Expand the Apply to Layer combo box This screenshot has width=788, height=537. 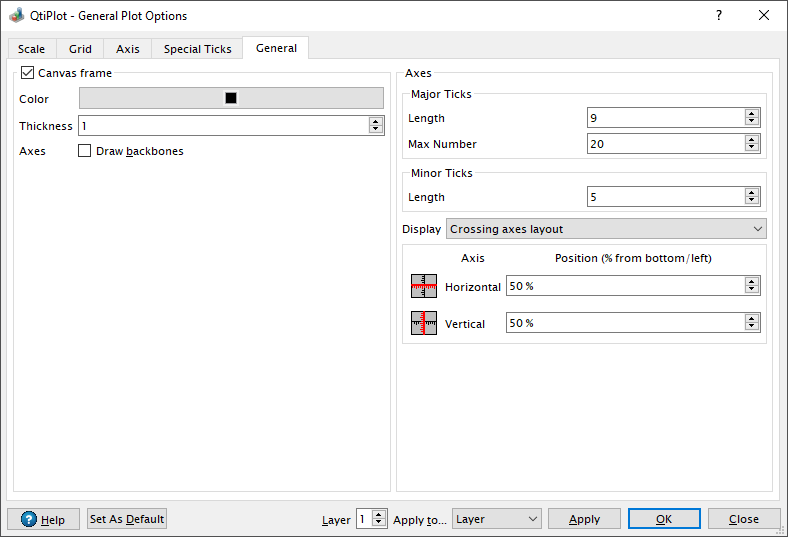pyautogui.click(x=497, y=519)
